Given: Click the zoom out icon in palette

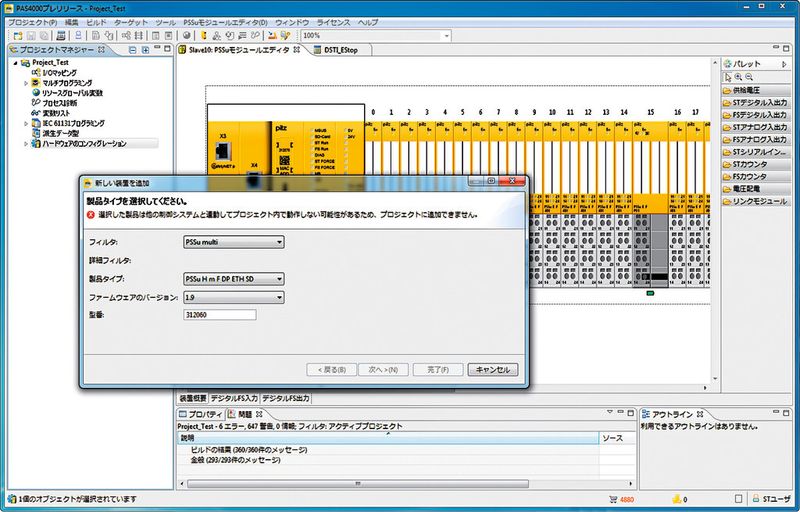Looking at the screenshot, I should click(x=748, y=77).
